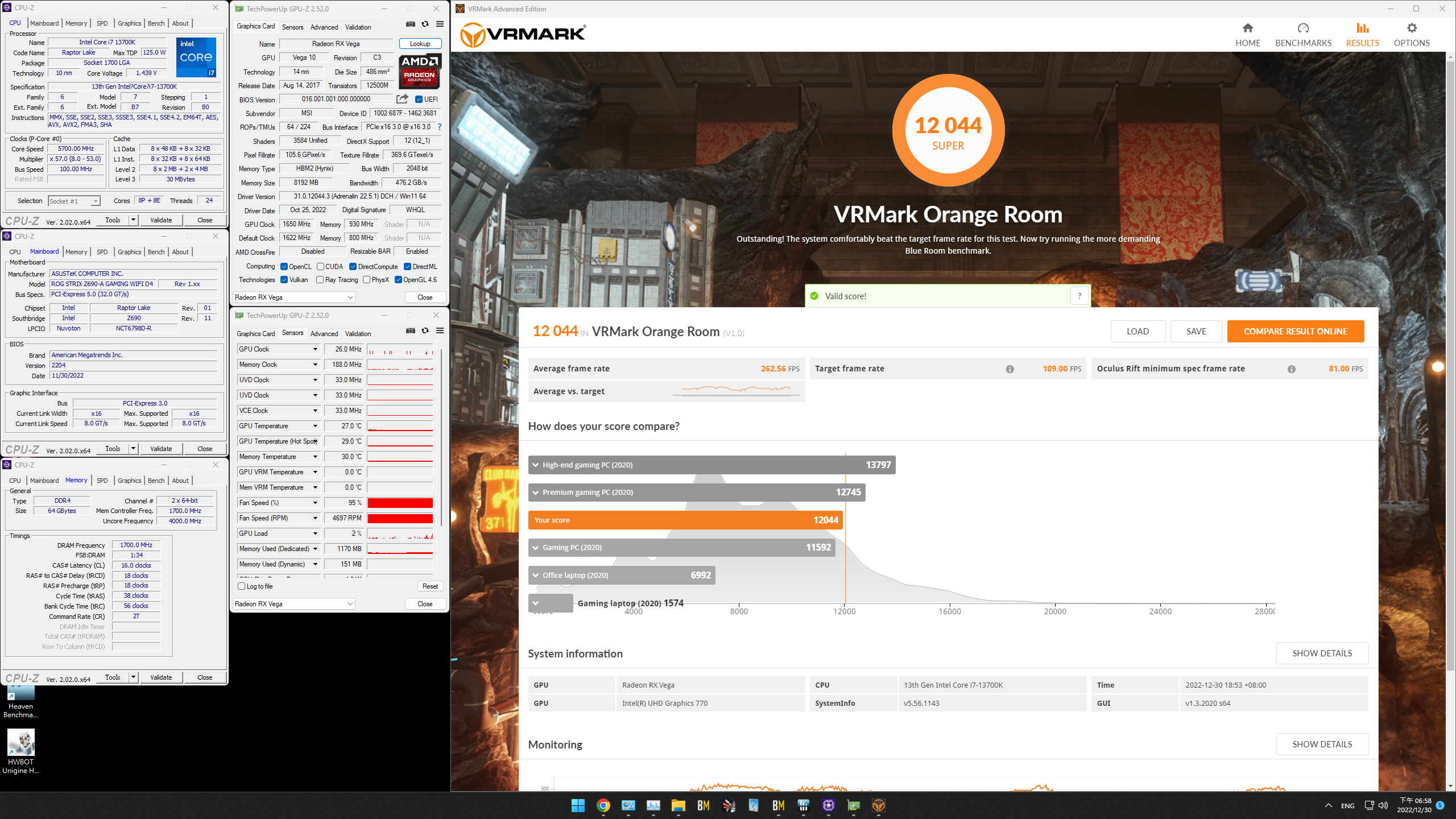
Task: Switch to Advanced tab in GPU-Z Graphics Card window
Action: [324, 27]
